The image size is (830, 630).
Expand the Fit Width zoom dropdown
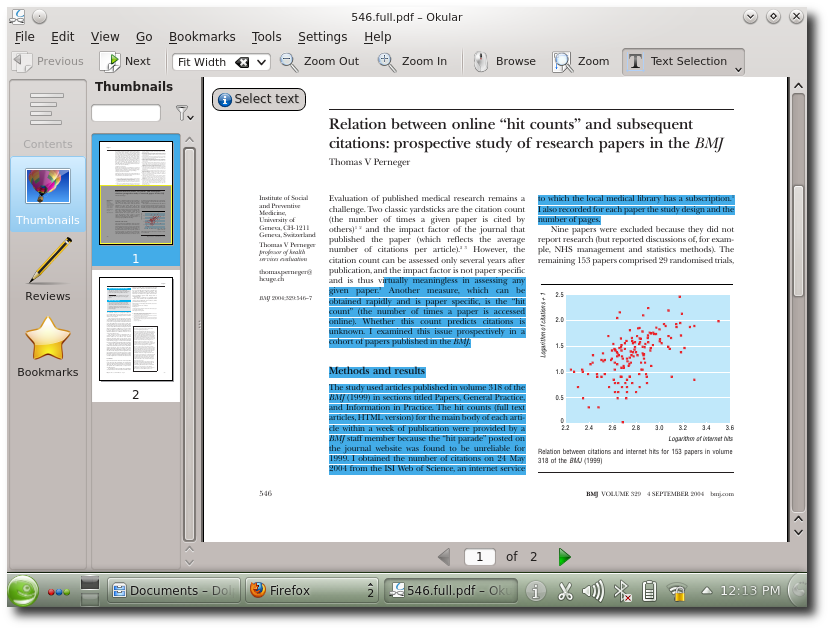(262, 62)
